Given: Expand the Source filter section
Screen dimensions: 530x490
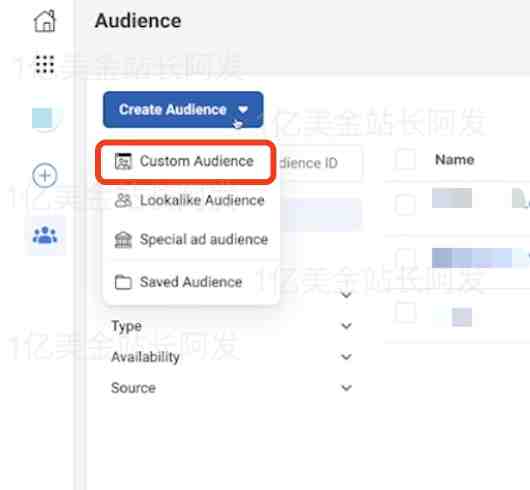Looking at the screenshot, I should tap(232, 388).
